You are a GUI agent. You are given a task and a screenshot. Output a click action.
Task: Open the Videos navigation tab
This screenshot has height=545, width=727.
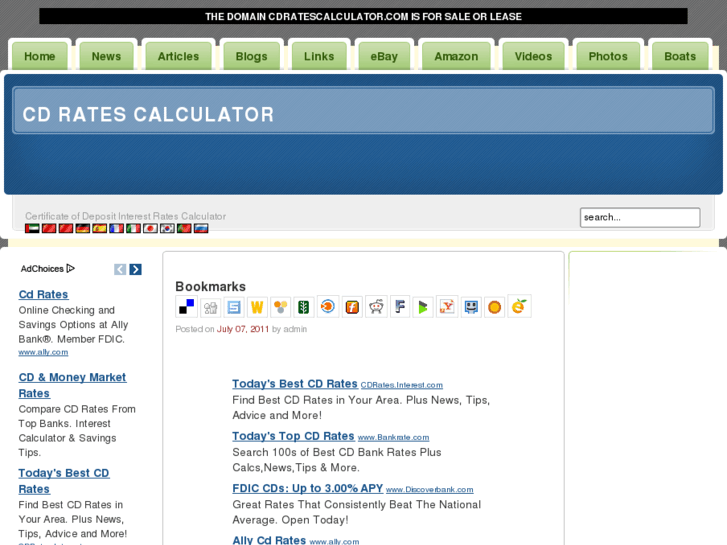pyautogui.click(x=533, y=56)
